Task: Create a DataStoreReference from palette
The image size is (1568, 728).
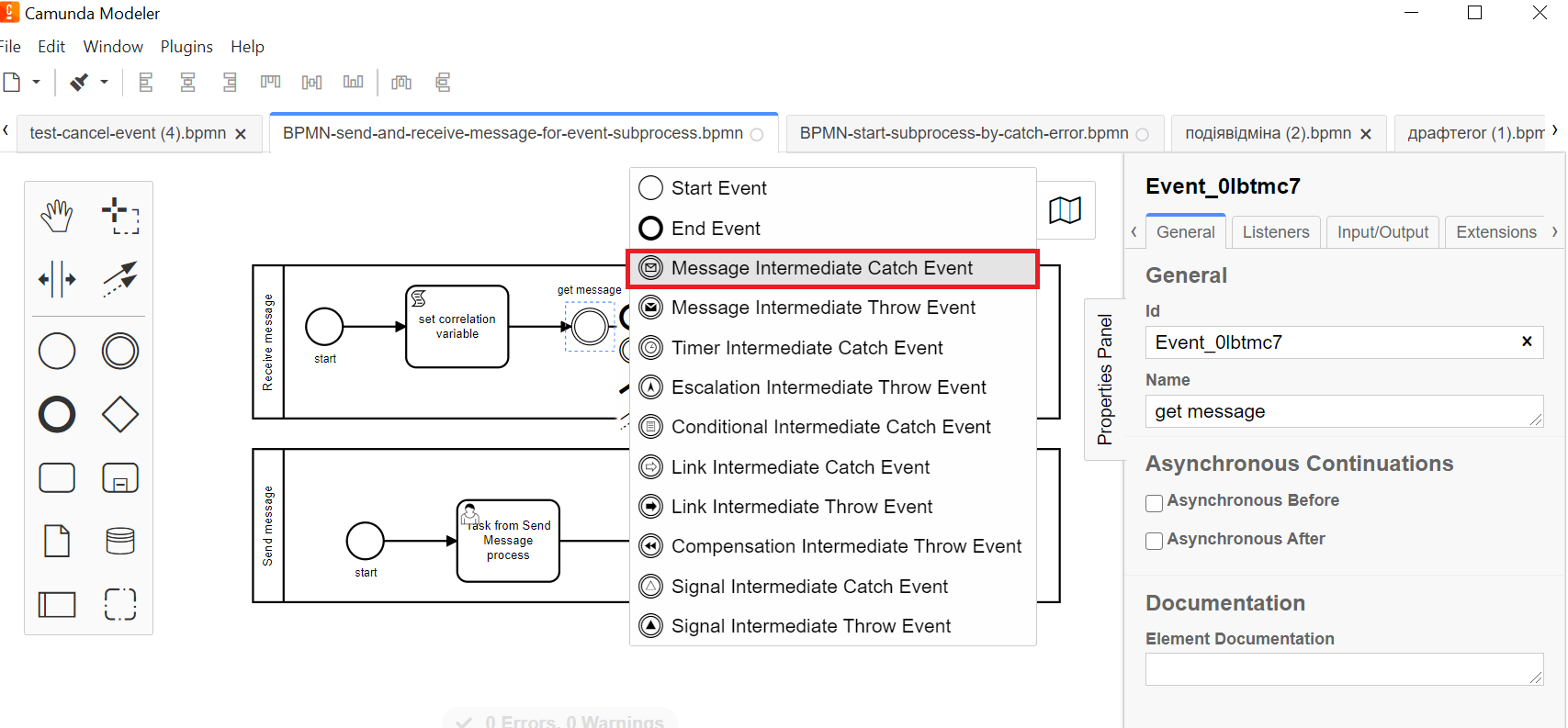Action: pyautogui.click(x=120, y=541)
